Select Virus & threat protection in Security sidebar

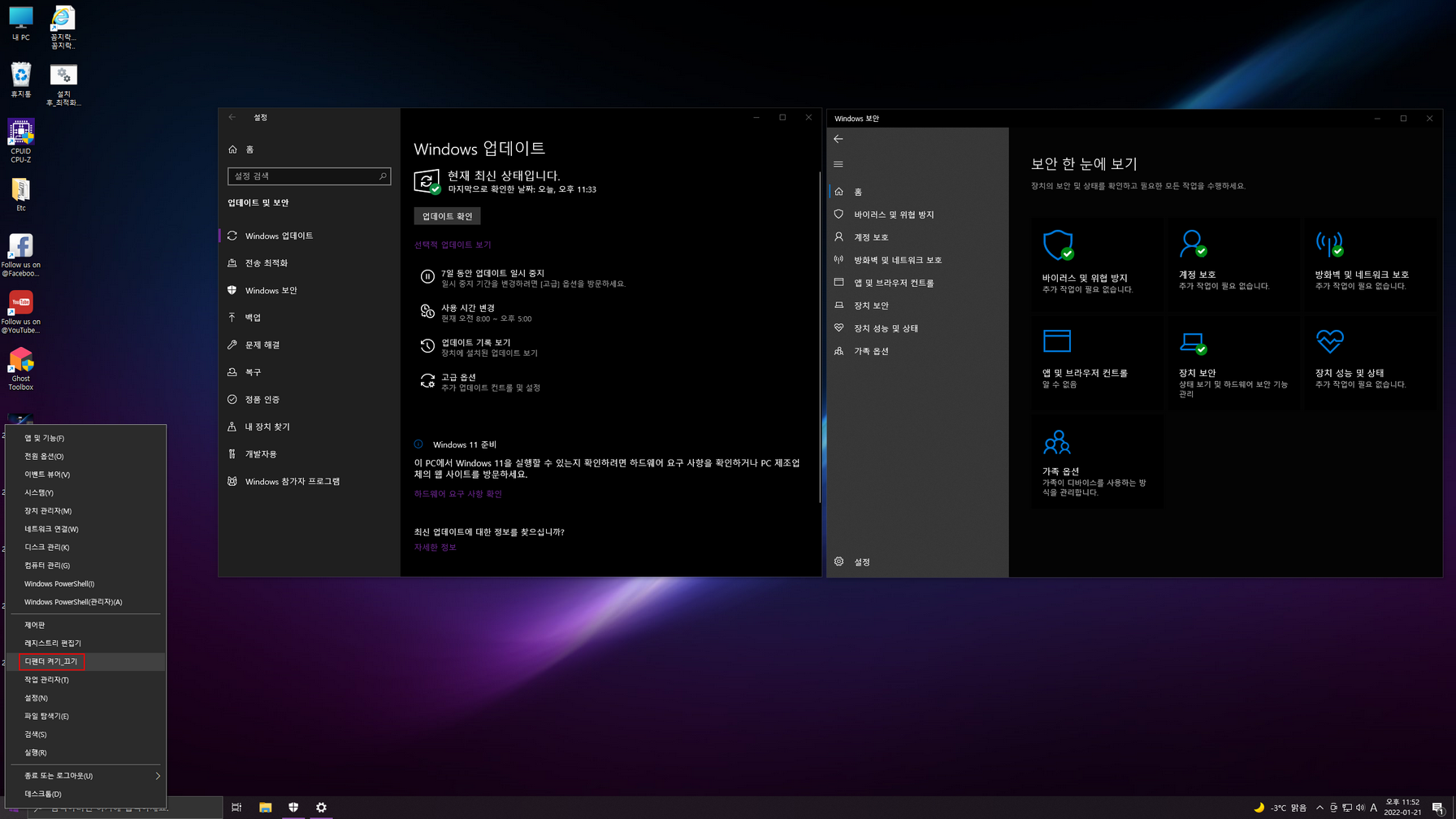tap(918, 214)
